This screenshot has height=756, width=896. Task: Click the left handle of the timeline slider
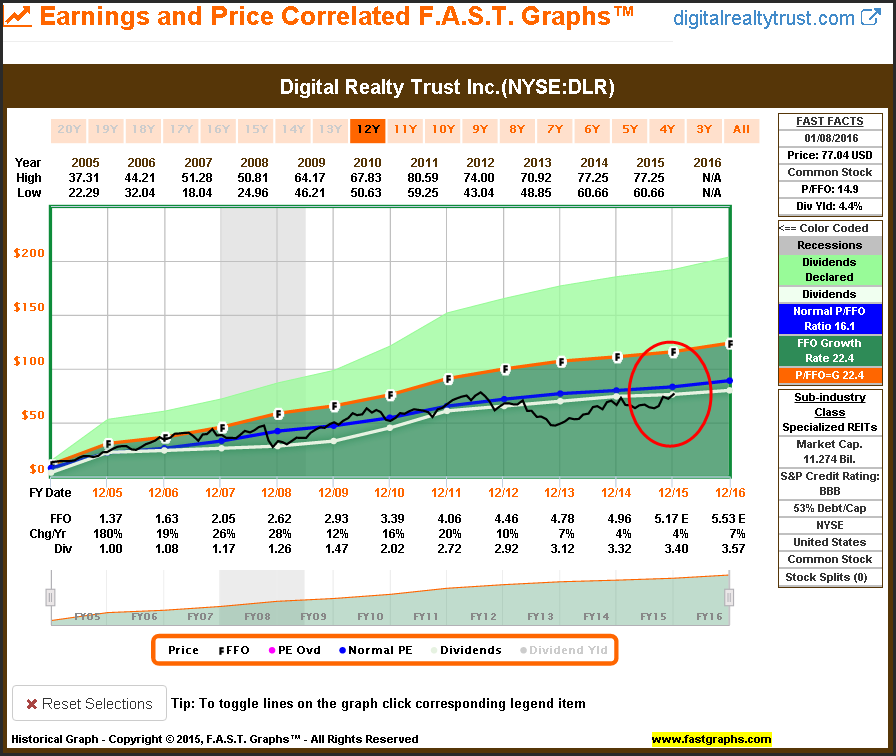click(49, 597)
